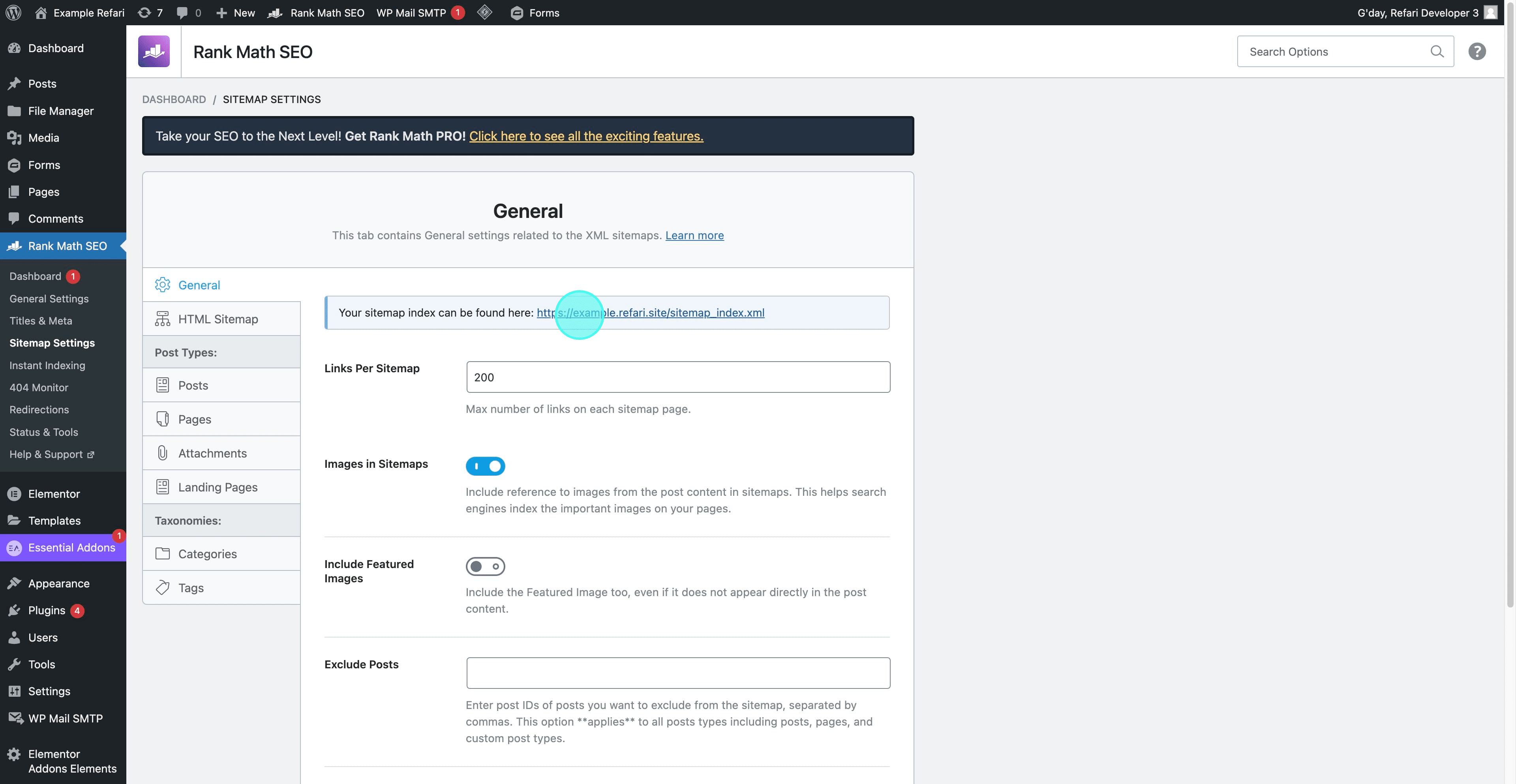Open the comments bubble icon in admin bar

[x=182, y=12]
